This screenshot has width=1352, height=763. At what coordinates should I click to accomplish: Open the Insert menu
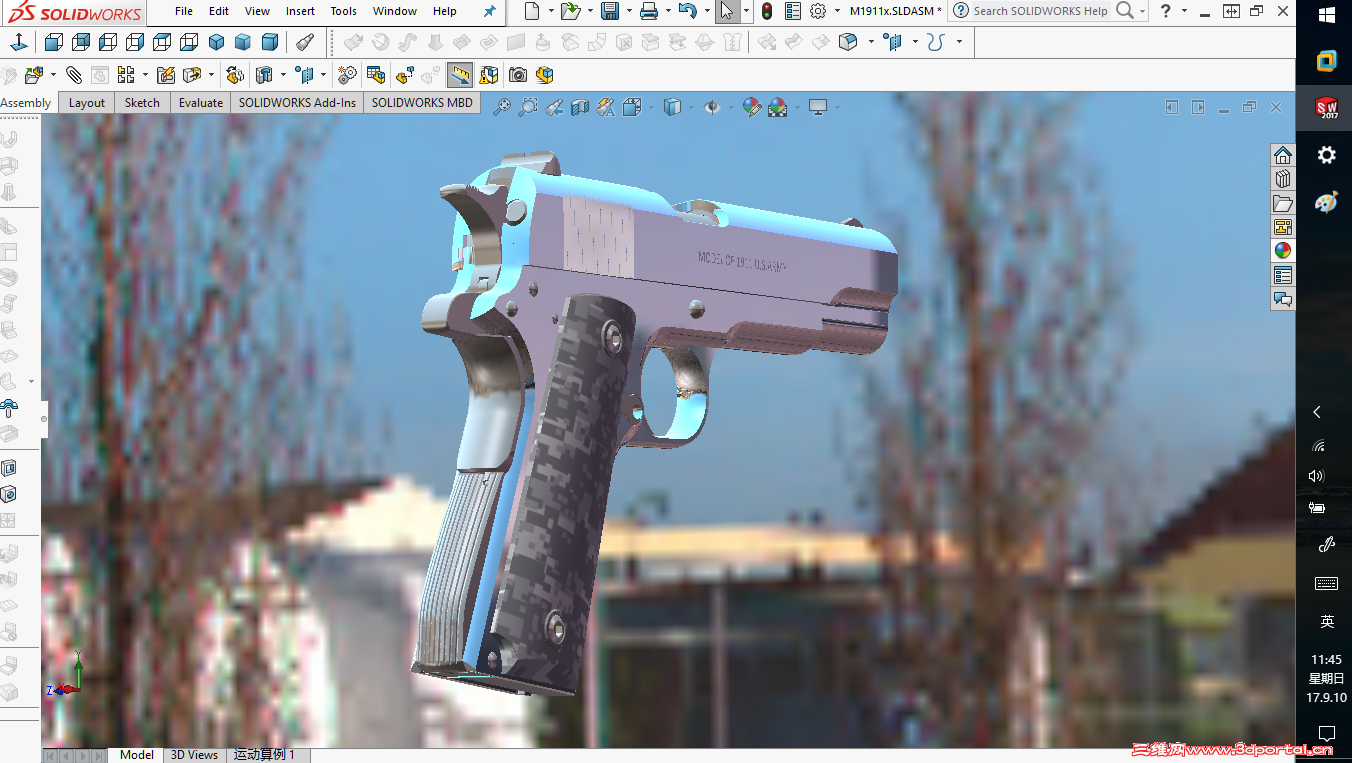300,11
